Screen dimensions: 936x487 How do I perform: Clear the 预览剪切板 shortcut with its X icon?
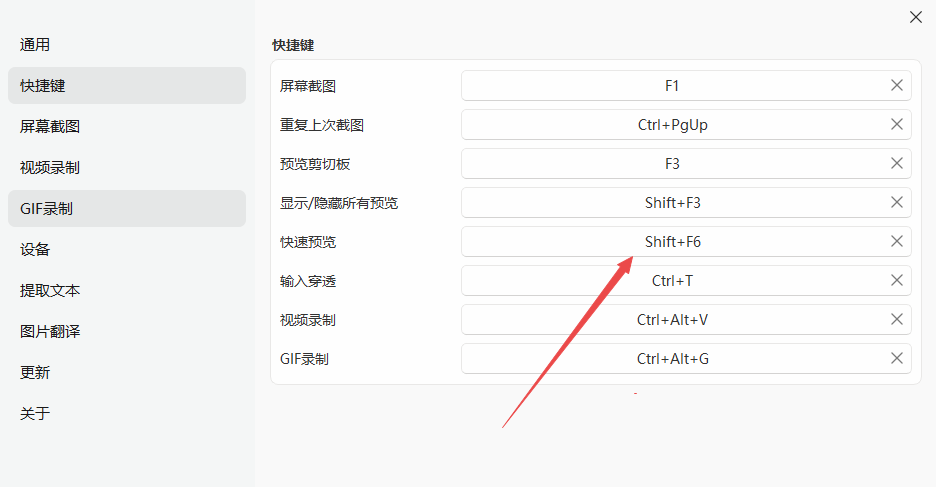[x=897, y=164]
